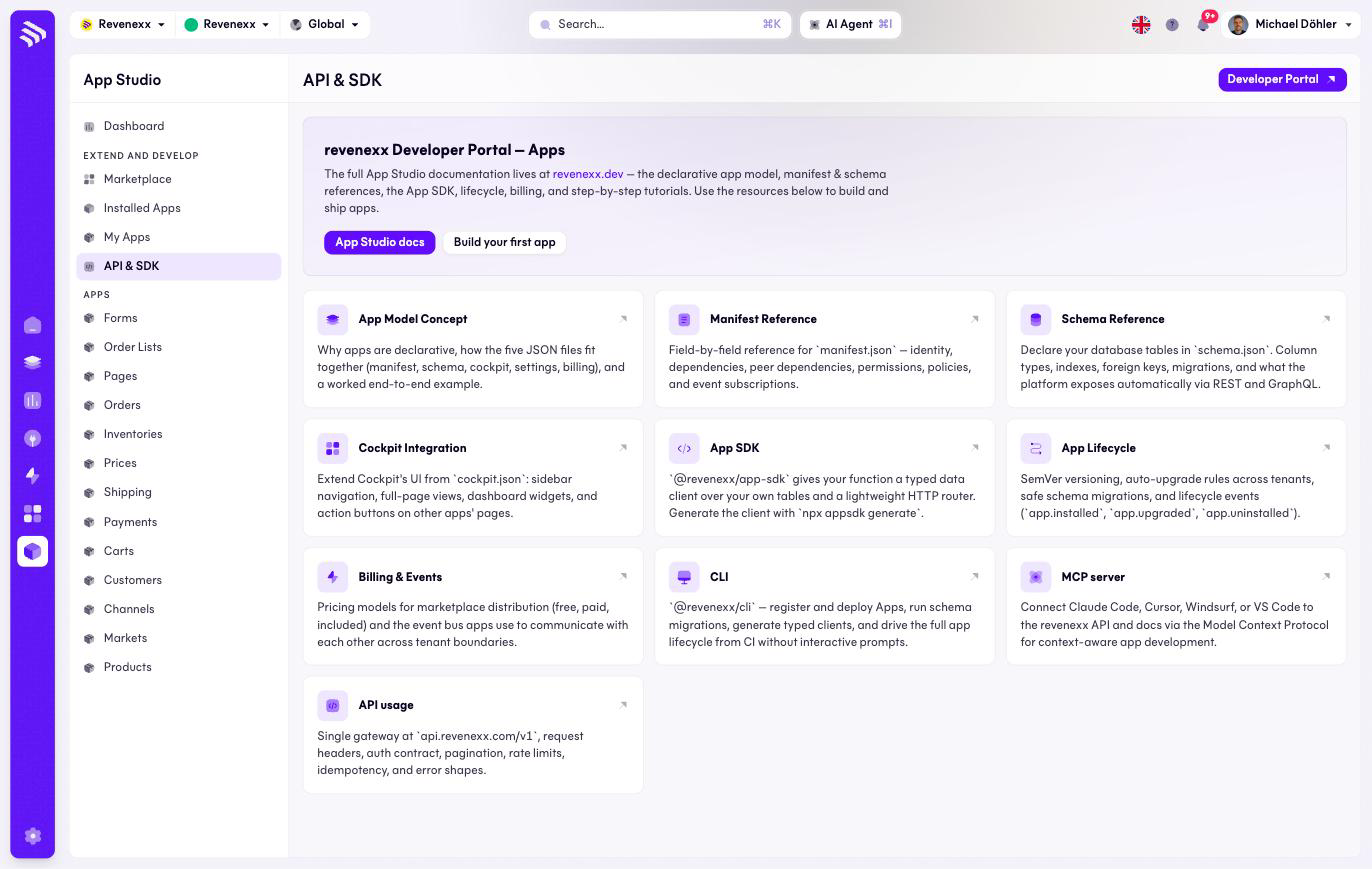Screen dimensions: 1372x869
Task: Click the CLI monitor icon
Action: click(684, 577)
